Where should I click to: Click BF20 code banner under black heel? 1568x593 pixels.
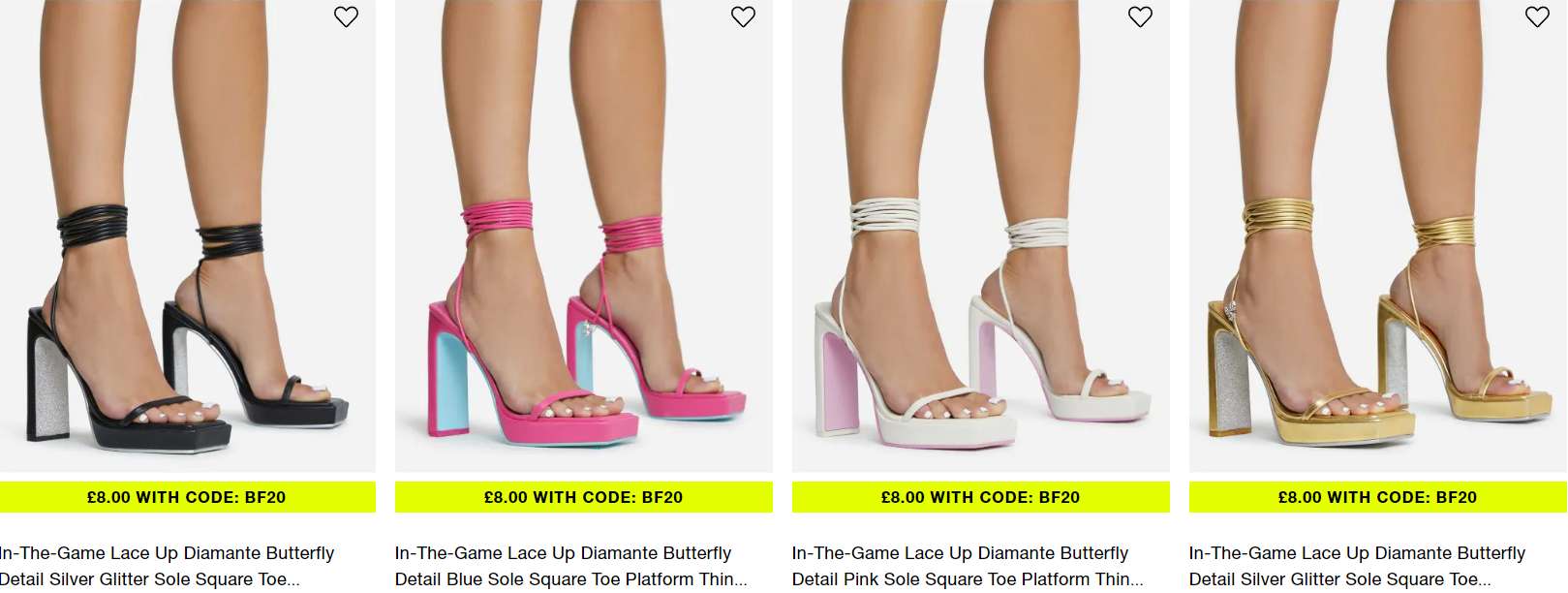coord(187,497)
